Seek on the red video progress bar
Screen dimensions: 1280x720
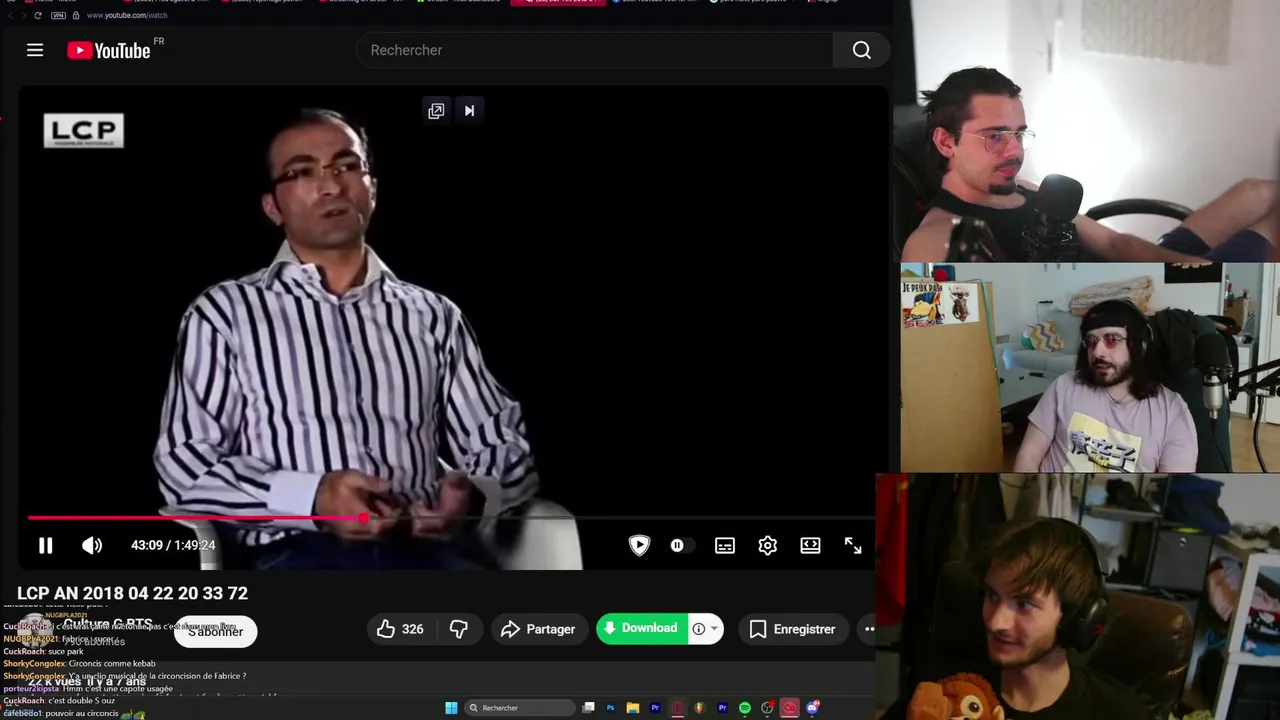click(451, 518)
